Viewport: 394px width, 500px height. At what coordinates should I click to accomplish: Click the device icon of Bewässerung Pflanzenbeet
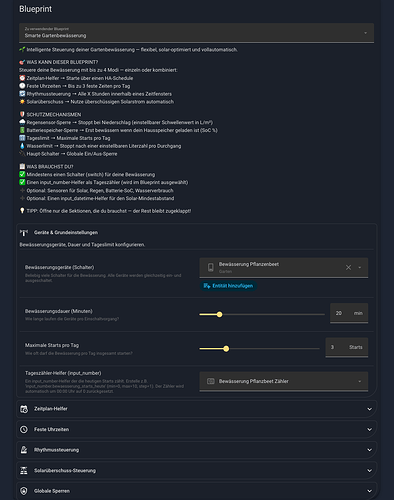pos(211,267)
